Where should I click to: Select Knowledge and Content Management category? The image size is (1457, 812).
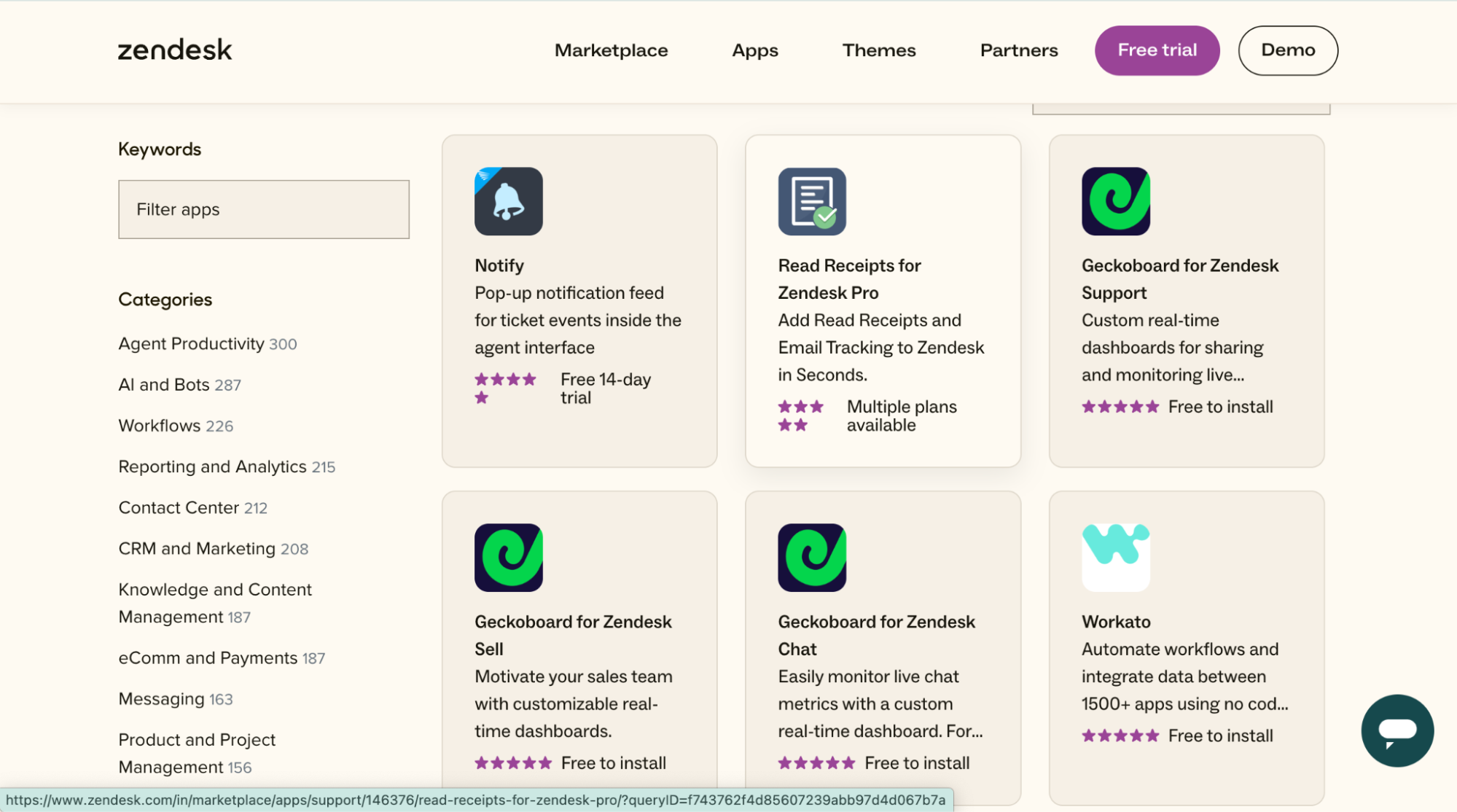[x=215, y=603]
